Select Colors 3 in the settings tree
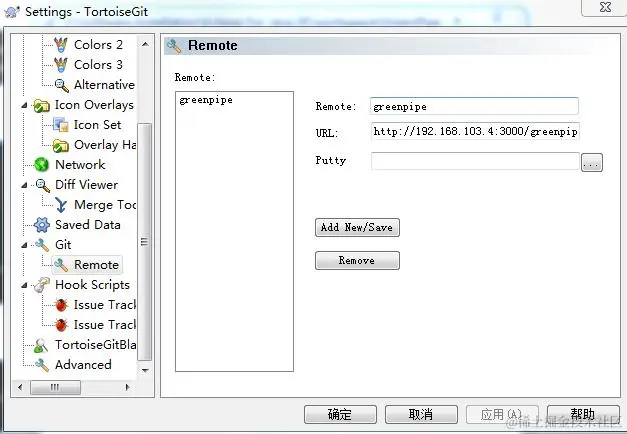 [98, 65]
